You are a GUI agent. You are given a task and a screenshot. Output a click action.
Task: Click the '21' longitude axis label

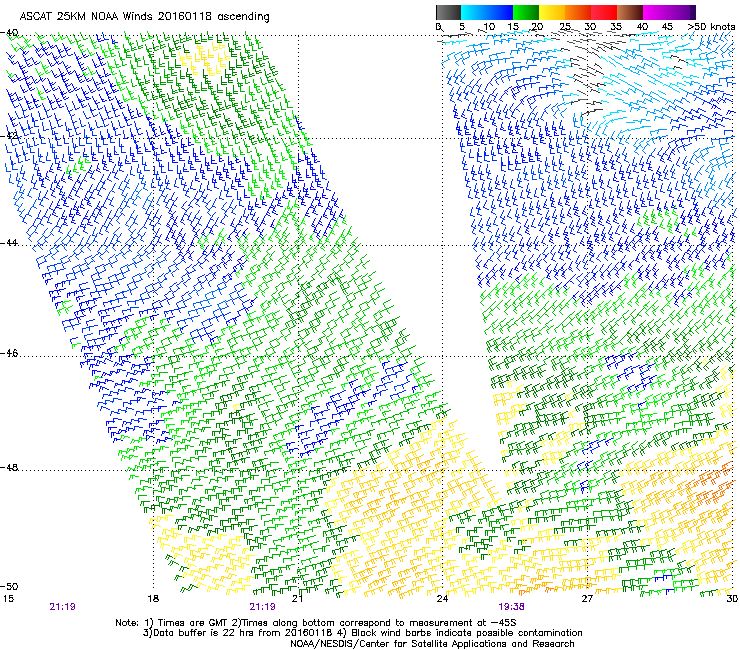[297, 599]
